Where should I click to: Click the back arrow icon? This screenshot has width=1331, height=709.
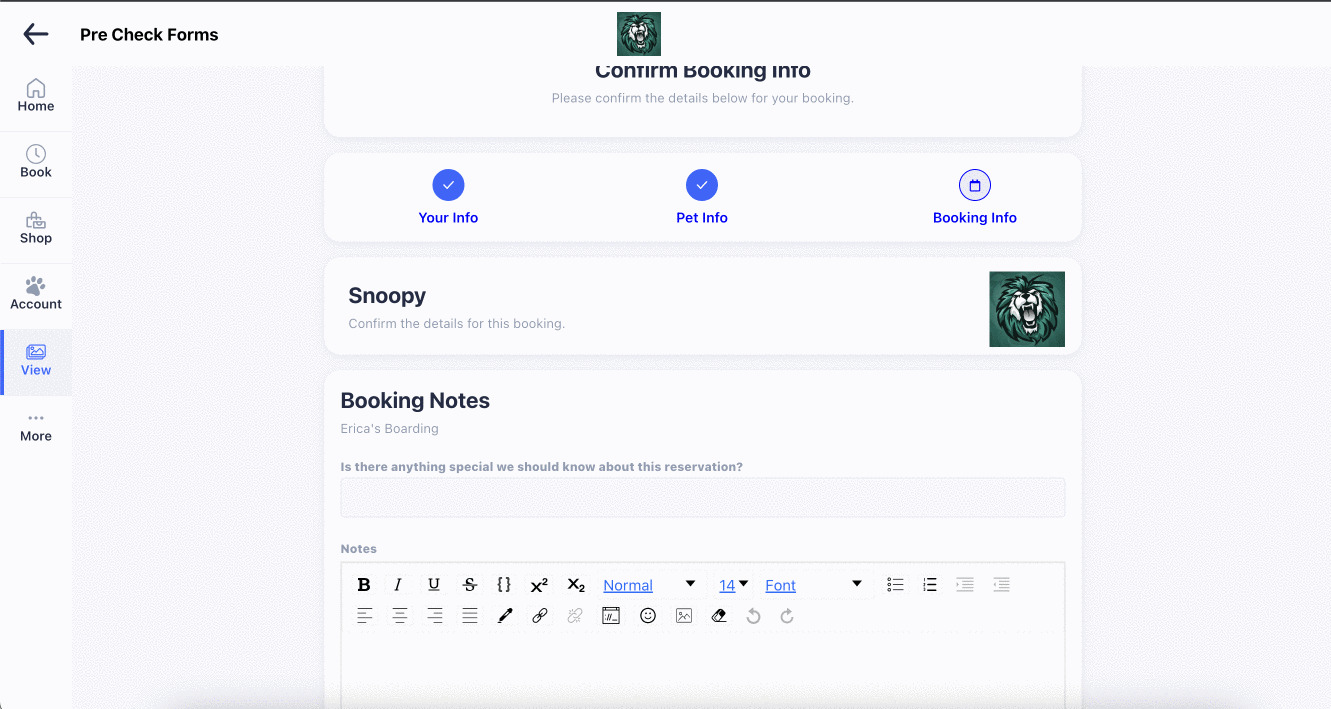(36, 34)
